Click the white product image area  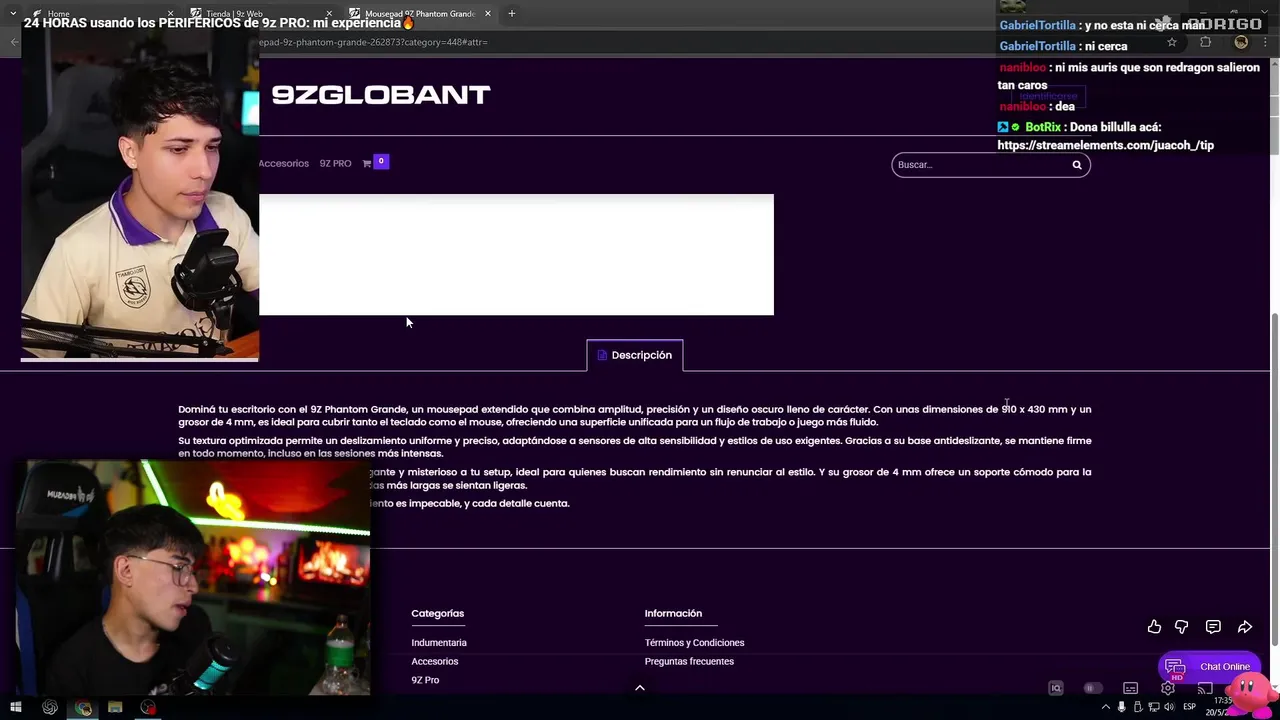click(x=516, y=255)
